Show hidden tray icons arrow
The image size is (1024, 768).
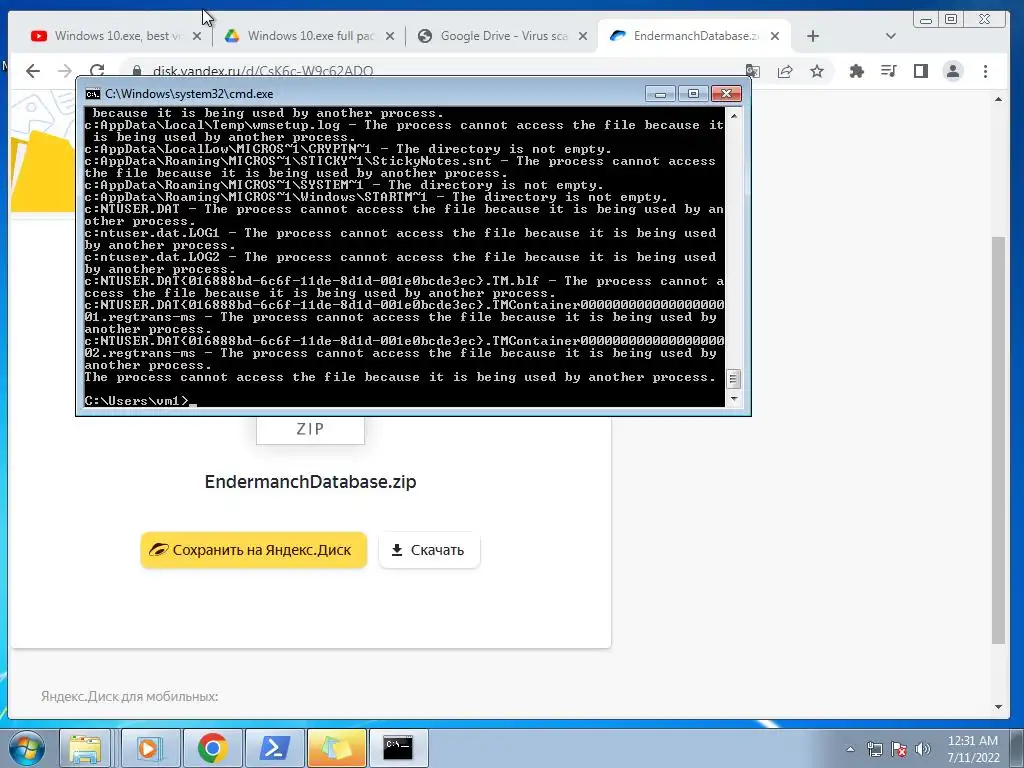click(x=850, y=749)
